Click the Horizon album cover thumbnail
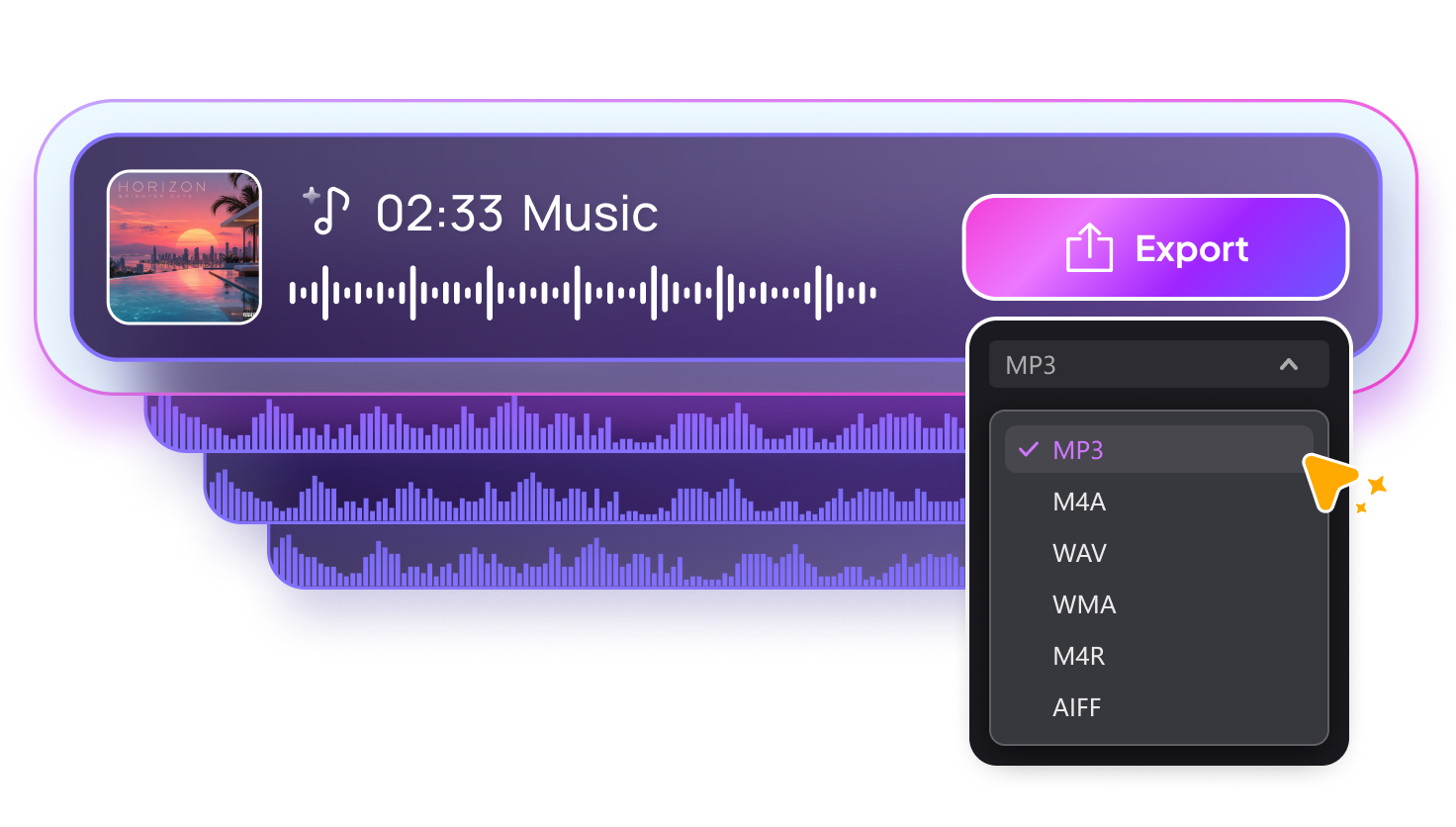This screenshot has width=1456, height=827. coord(184,247)
